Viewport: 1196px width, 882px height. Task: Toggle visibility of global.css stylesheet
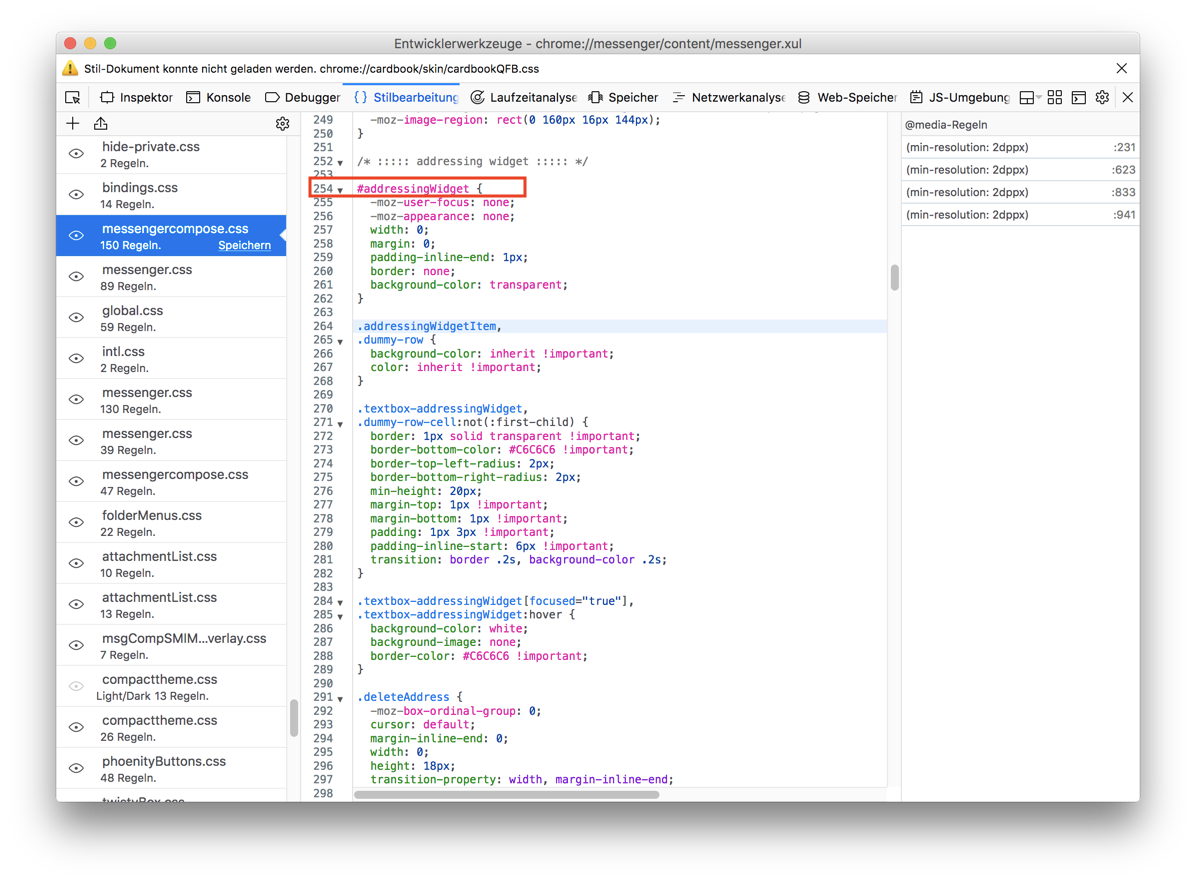(76, 318)
